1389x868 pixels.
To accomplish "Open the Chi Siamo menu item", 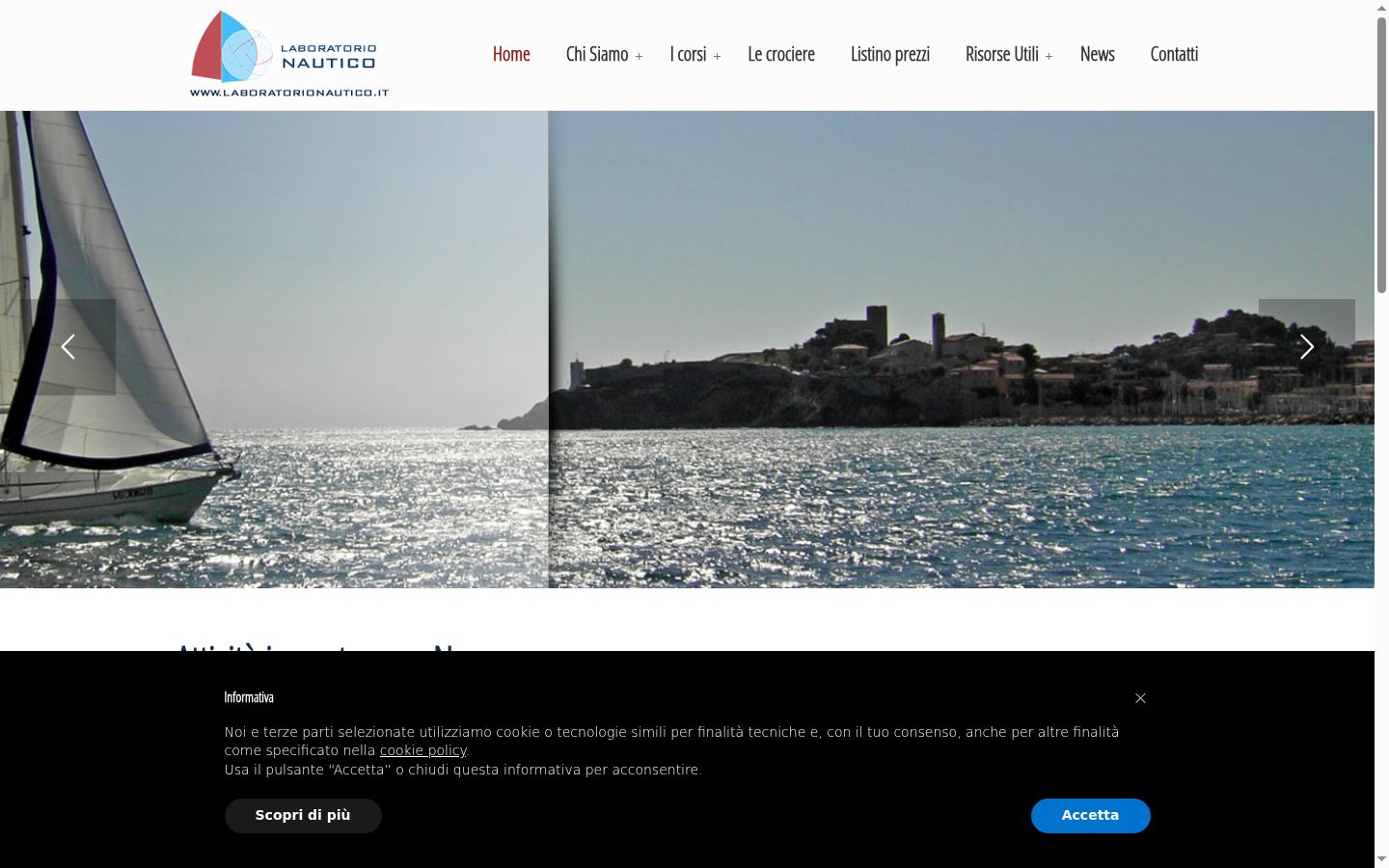I will 597,54.
